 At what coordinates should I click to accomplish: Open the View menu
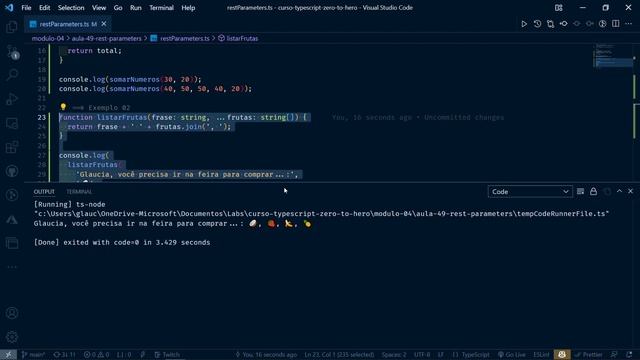click(x=99, y=8)
